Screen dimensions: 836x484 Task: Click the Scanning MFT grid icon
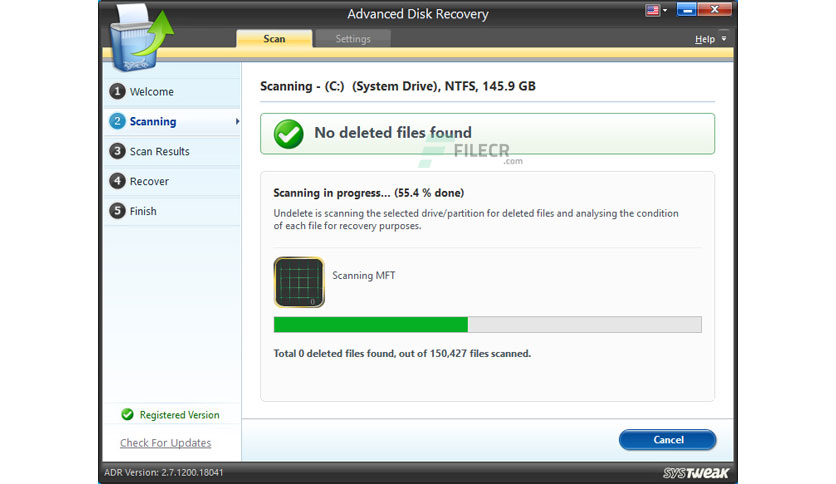tap(299, 283)
